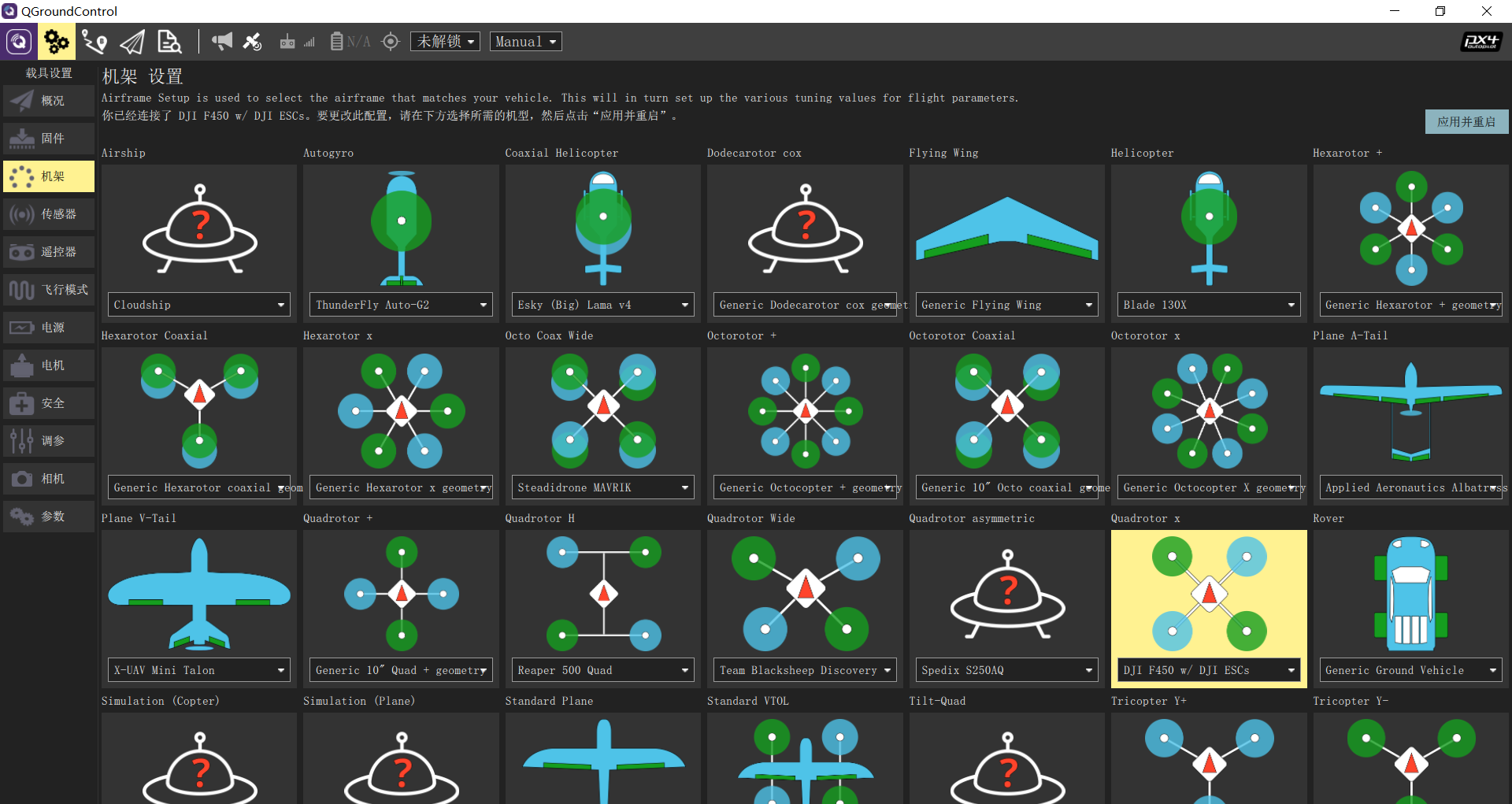Open the Analyze tools document icon

coord(169,42)
